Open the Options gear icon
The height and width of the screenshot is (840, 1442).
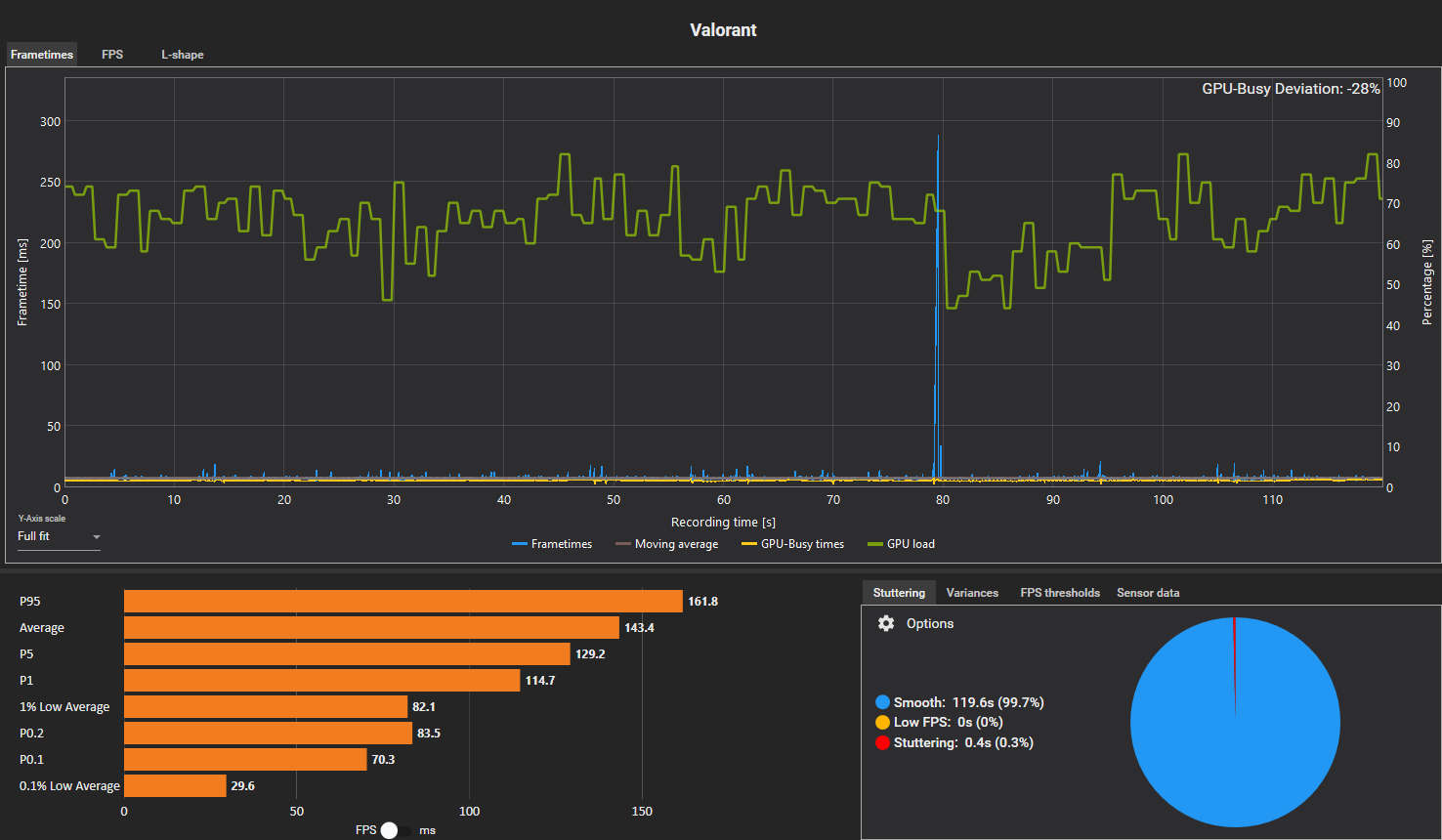click(886, 623)
